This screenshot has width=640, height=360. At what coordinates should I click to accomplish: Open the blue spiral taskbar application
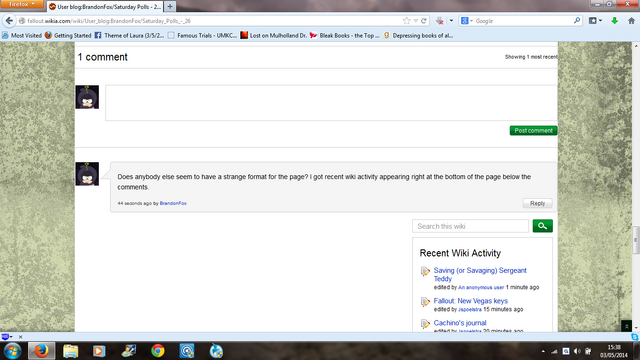[187, 351]
